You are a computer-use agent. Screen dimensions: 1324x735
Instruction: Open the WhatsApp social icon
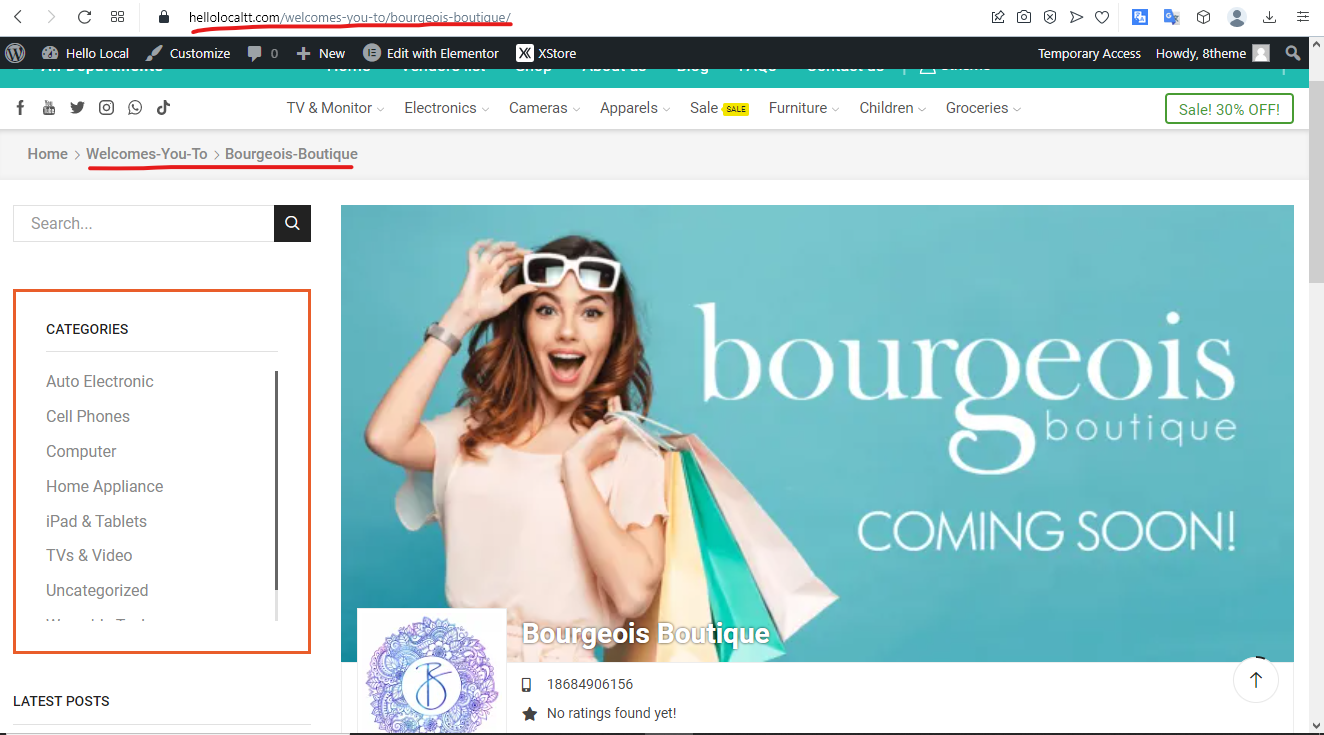135,108
